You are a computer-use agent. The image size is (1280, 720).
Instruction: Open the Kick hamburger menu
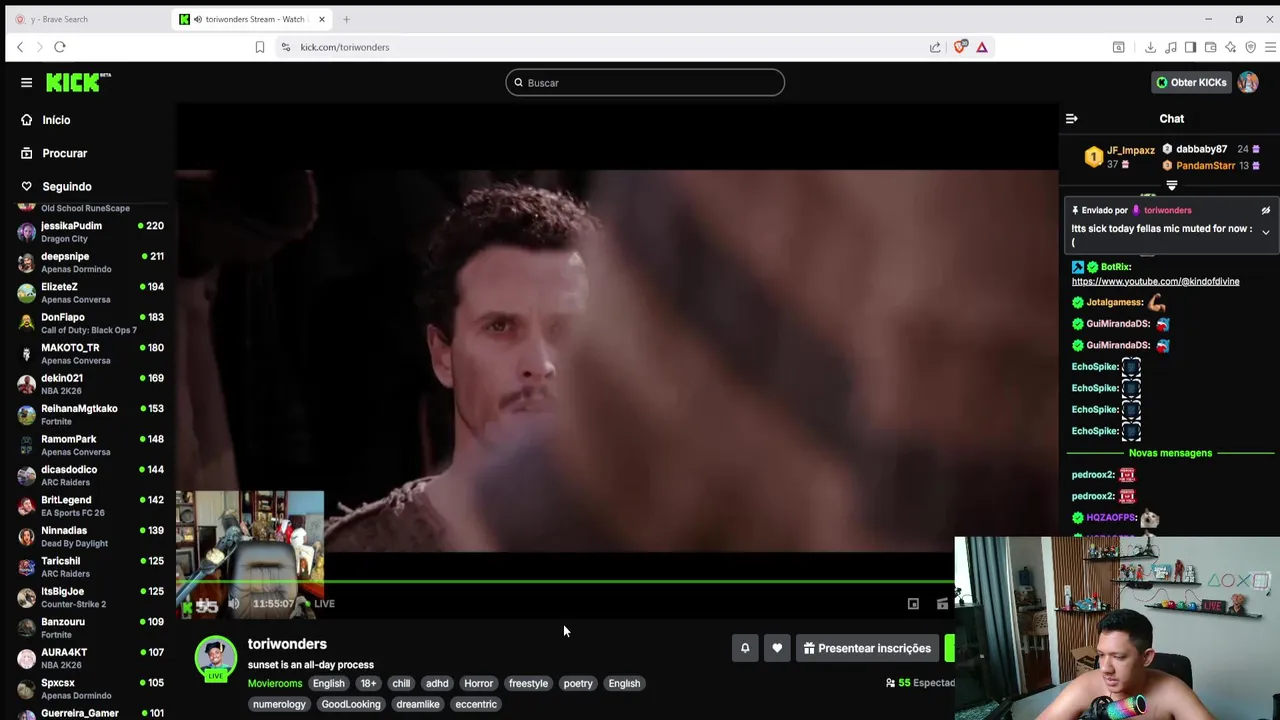27,83
